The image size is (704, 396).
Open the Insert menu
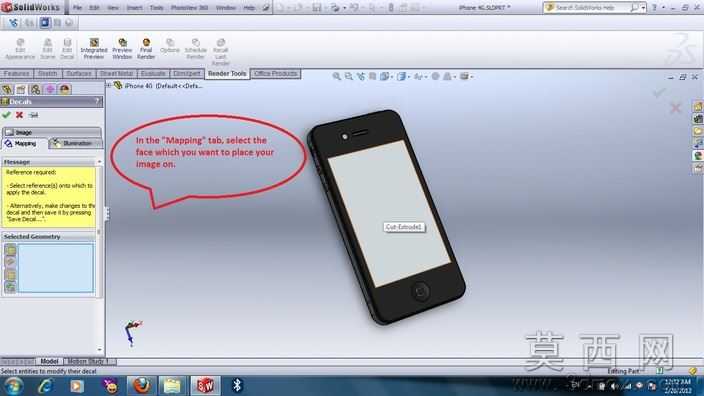(134, 8)
